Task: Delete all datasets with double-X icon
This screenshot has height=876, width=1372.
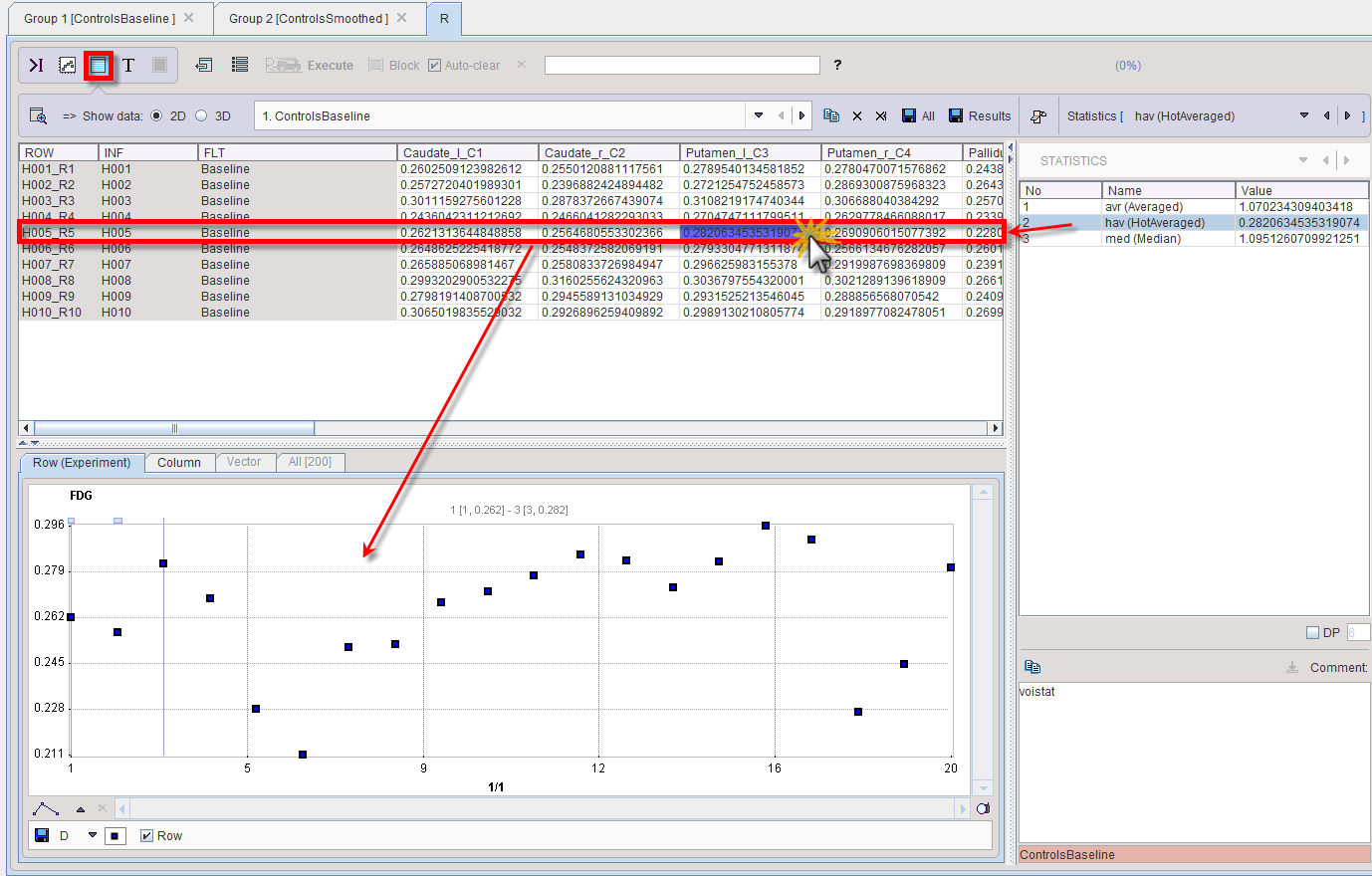Action: [881, 116]
